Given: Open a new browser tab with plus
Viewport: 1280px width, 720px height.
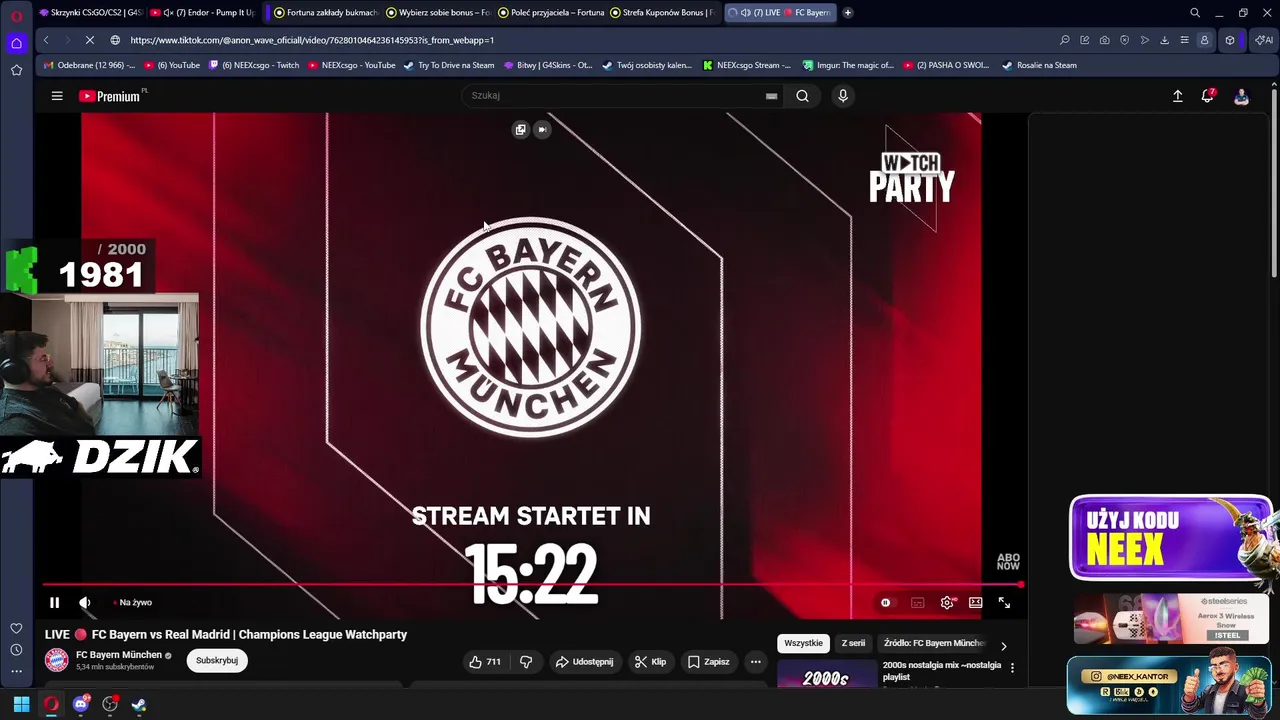Looking at the screenshot, I should (x=848, y=13).
